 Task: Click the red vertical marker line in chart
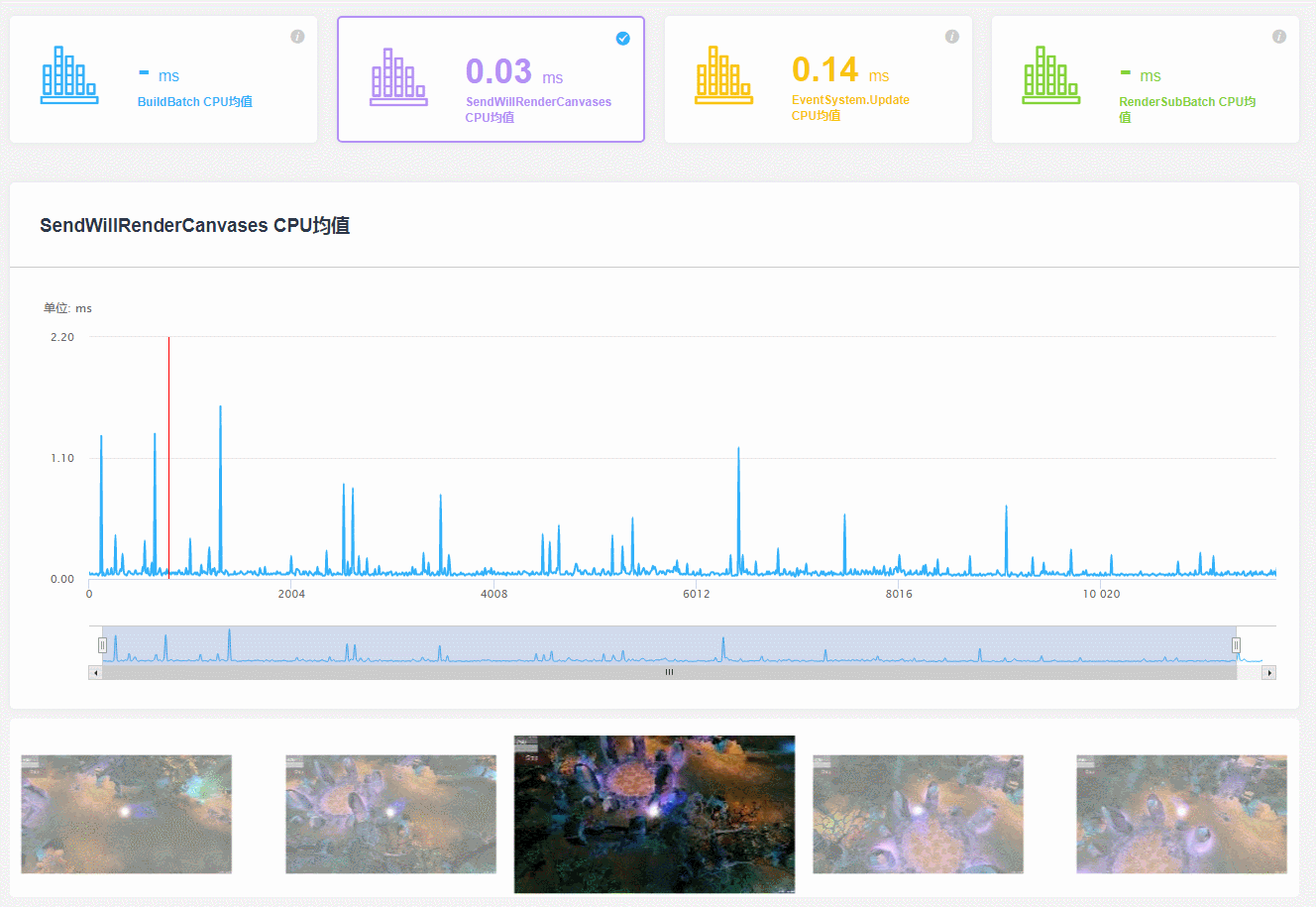tap(168, 456)
